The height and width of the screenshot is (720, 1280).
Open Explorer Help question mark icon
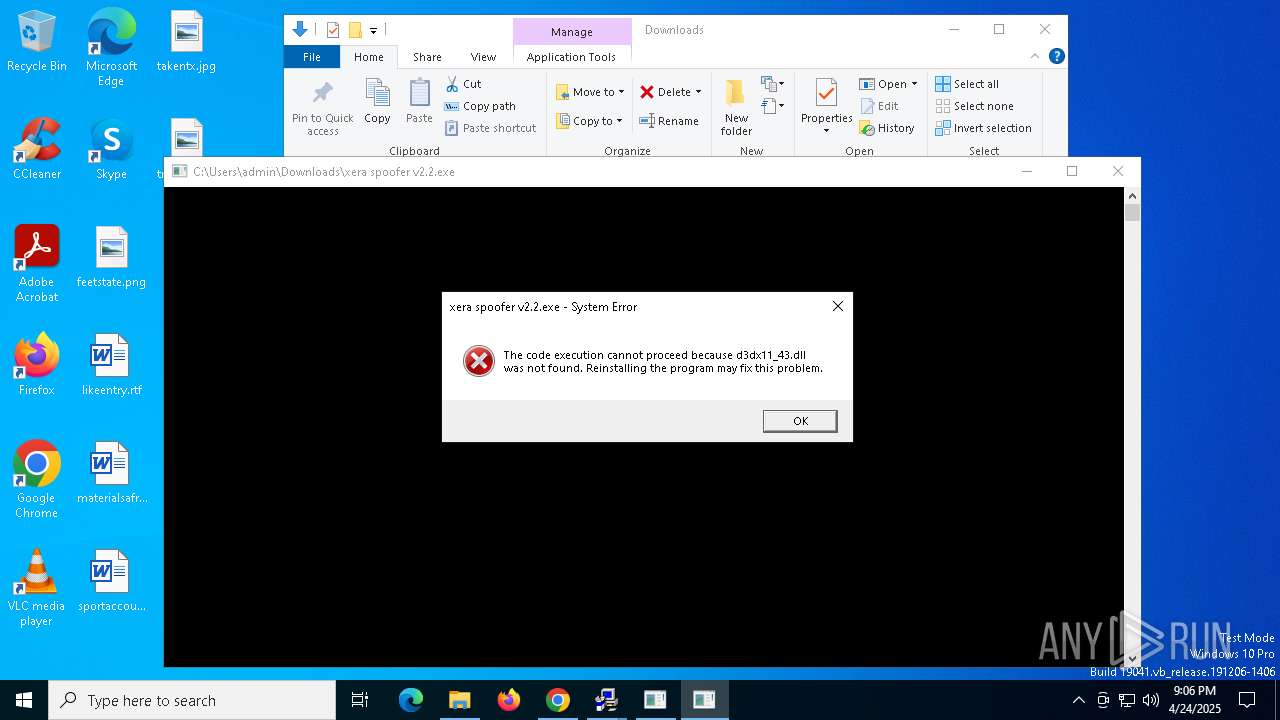tap(1056, 57)
